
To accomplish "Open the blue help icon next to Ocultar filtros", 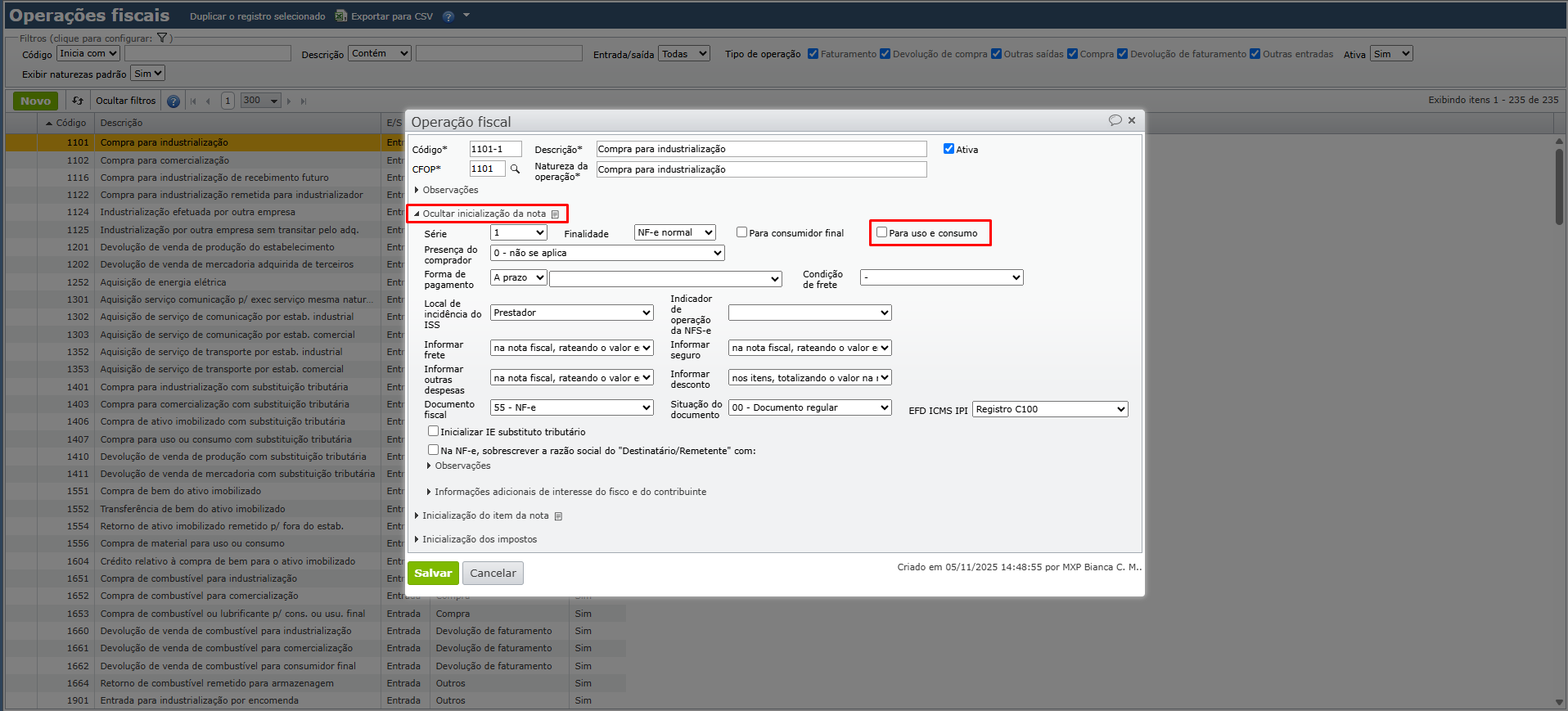I will pos(173,101).
